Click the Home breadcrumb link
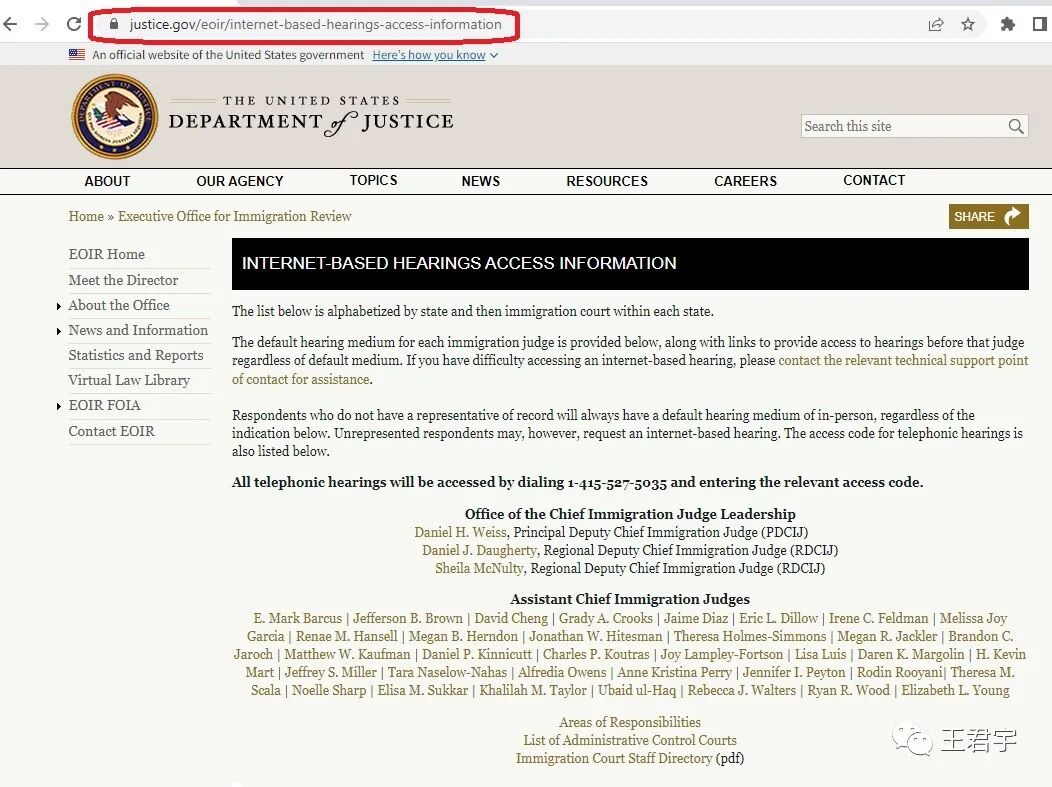Image resolution: width=1052 pixels, height=787 pixels. [86, 216]
